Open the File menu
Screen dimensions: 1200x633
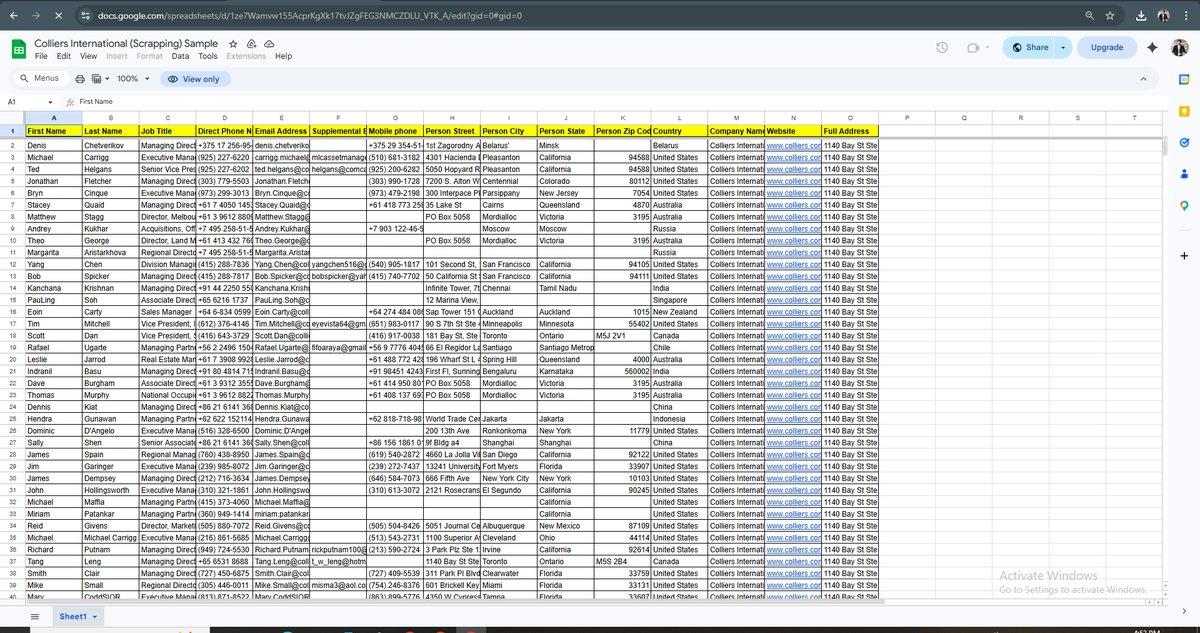point(41,56)
